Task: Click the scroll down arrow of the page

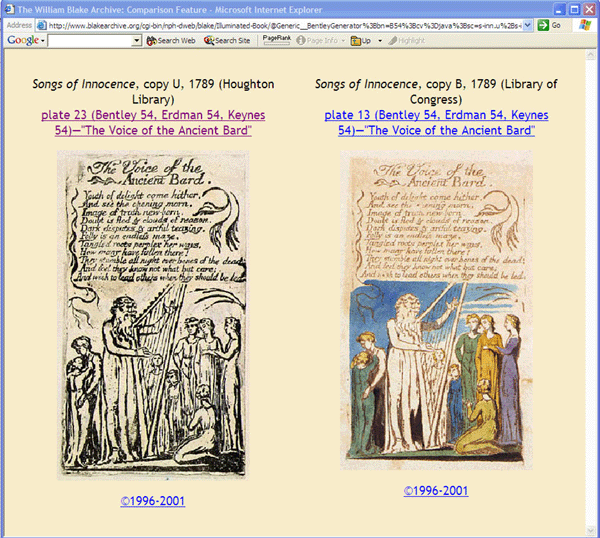Action: tap(590, 530)
